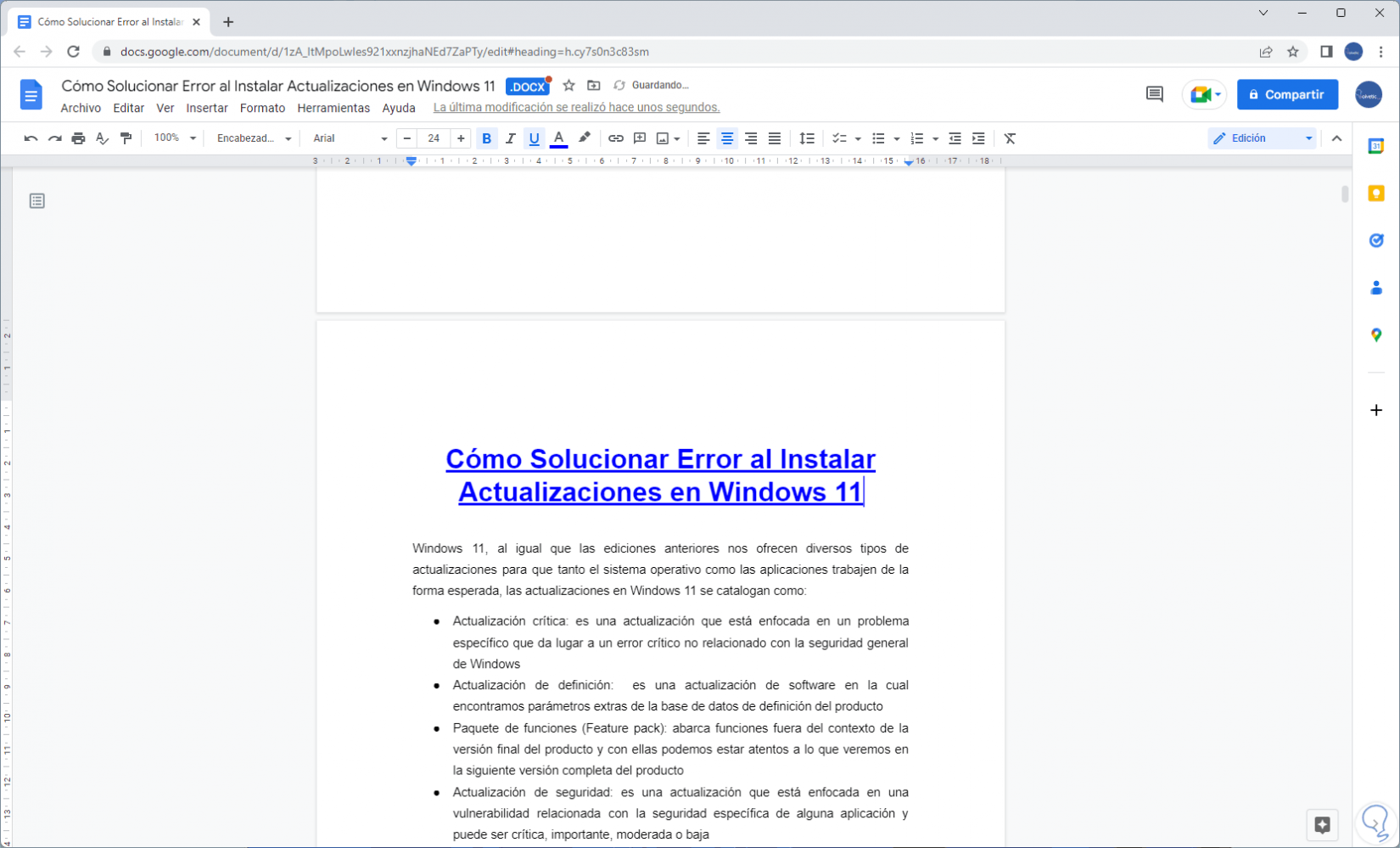The image size is (1400, 848).
Task: Star this document as favorite
Action: tap(568, 85)
